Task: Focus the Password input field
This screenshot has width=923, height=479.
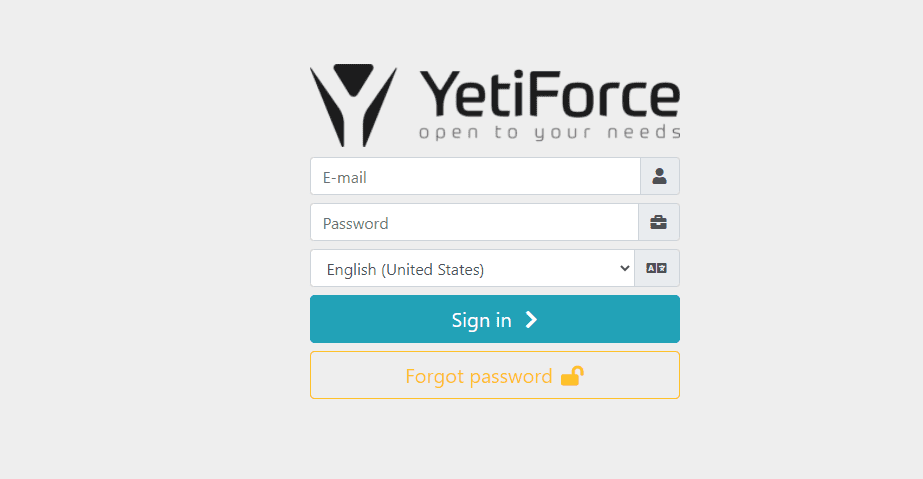Action: click(474, 223)
